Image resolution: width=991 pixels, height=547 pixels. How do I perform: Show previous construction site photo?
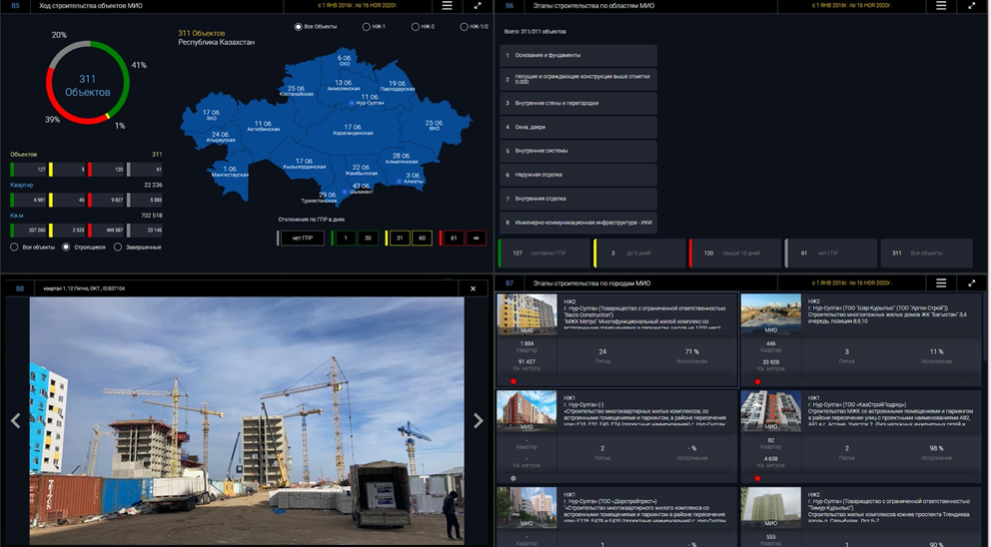pyautogui.click(x=15, y=421)
